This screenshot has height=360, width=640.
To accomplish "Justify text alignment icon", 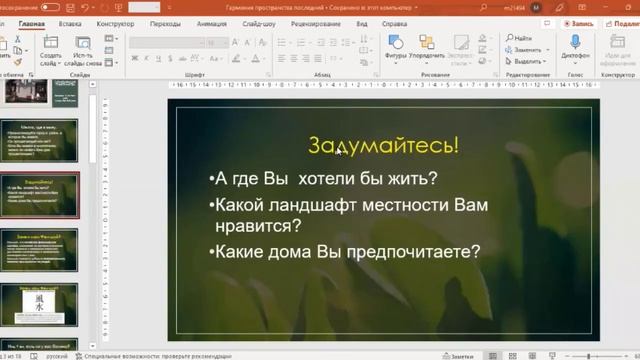I will (x=318, y=59).
